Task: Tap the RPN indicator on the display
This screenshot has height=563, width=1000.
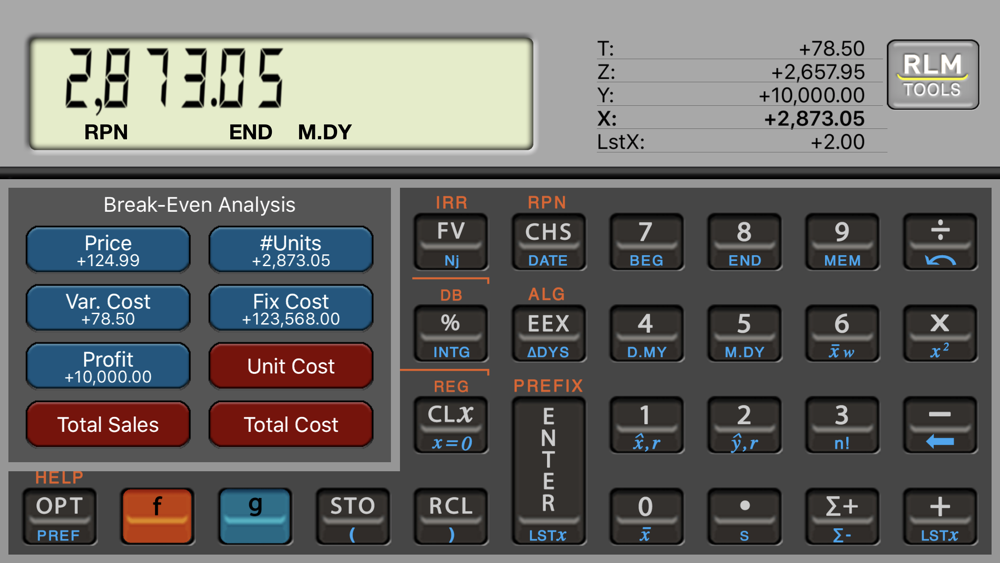Action: (x=106, y=132)
